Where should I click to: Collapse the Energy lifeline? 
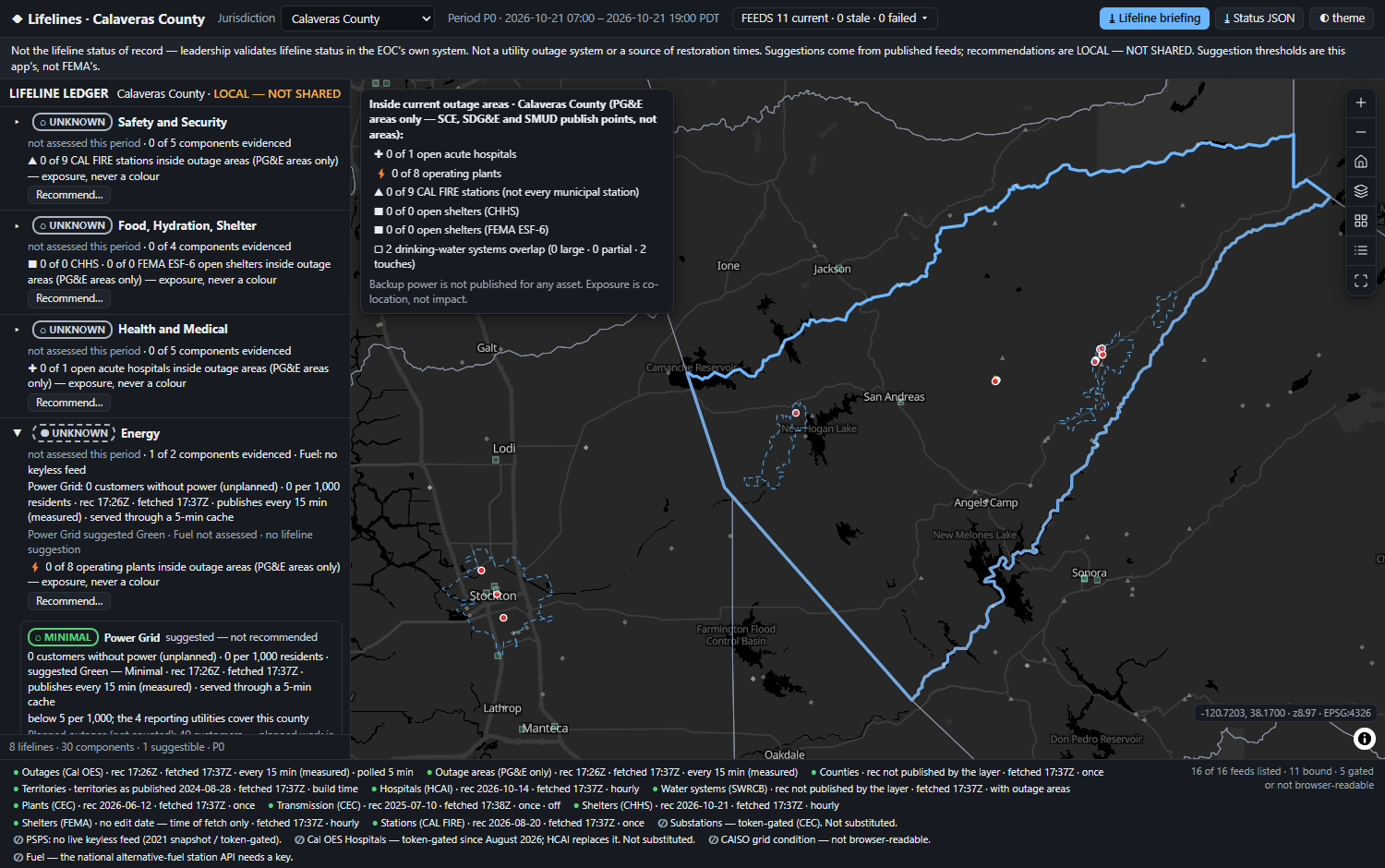tap(17, 433)
